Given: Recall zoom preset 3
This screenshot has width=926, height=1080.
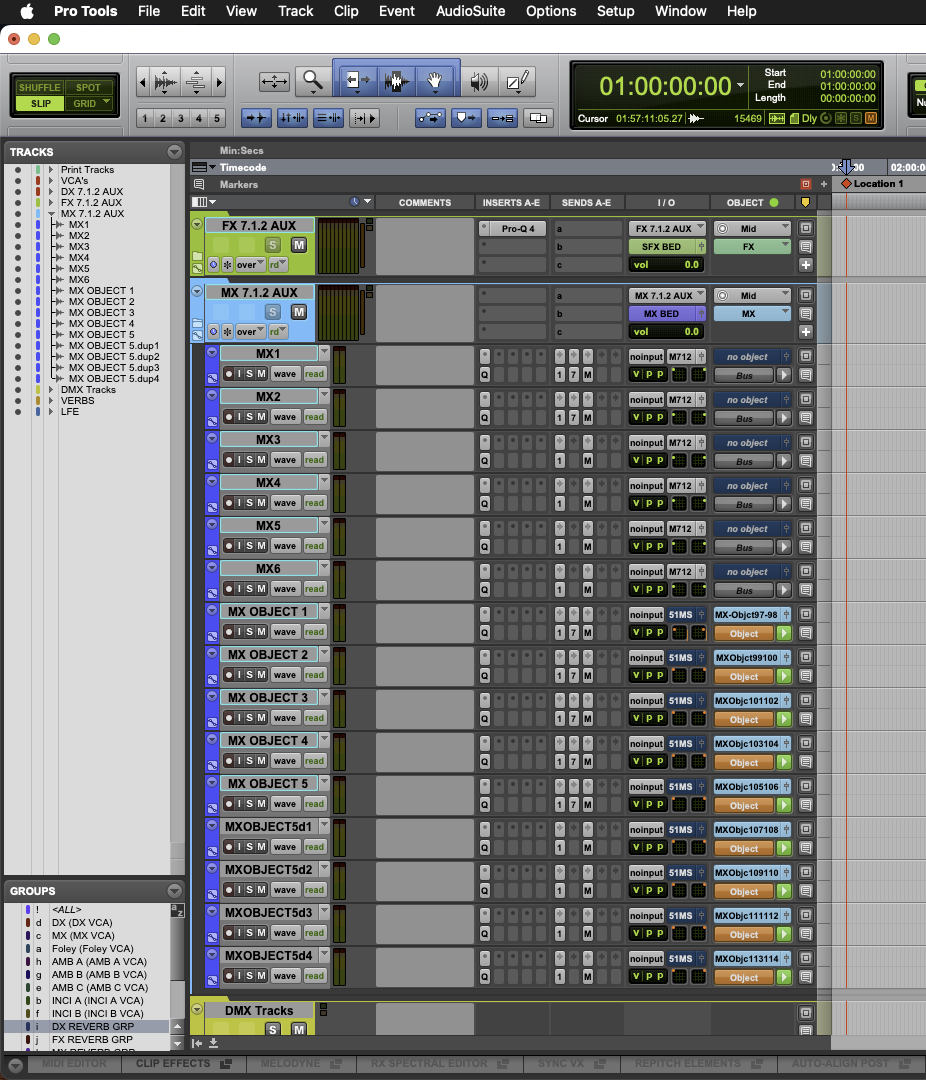Looking at the screenshot, I should (x=181, y=118).
